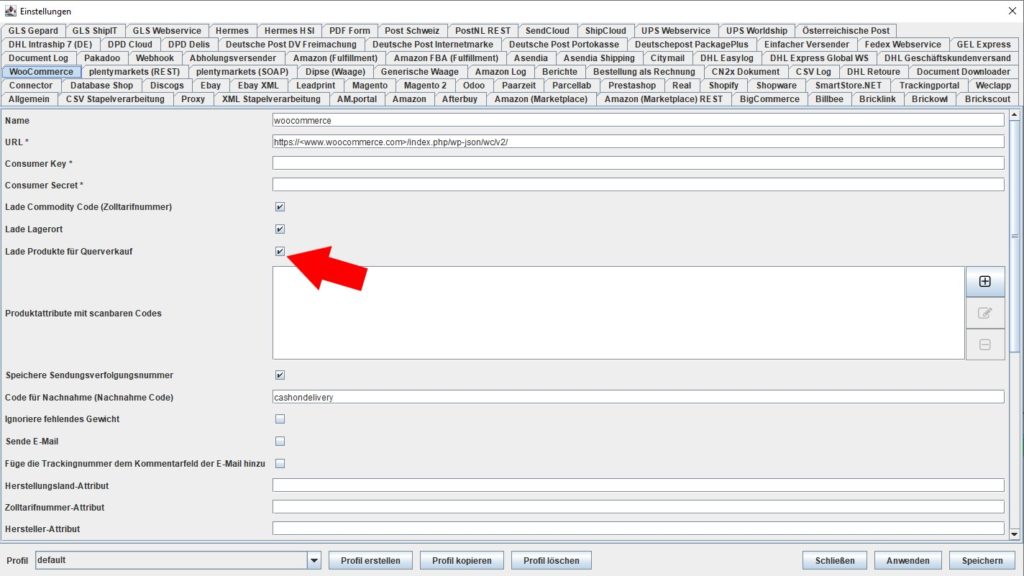The width and height of the screenshot is (1024, 576).
Task: Enable Sende E-Mail checkbox
Action: (280, 441)
